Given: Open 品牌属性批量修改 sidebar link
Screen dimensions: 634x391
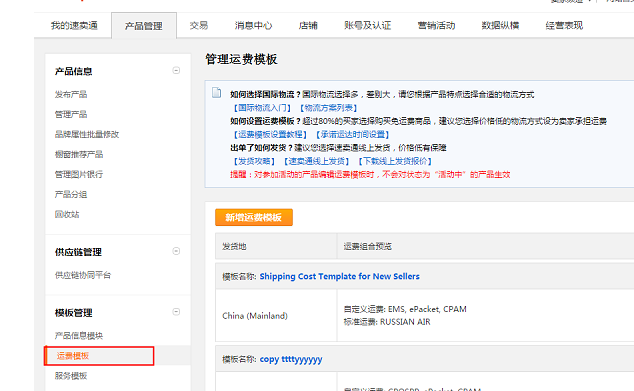Looking at the screenshot, I should (87, 134).
